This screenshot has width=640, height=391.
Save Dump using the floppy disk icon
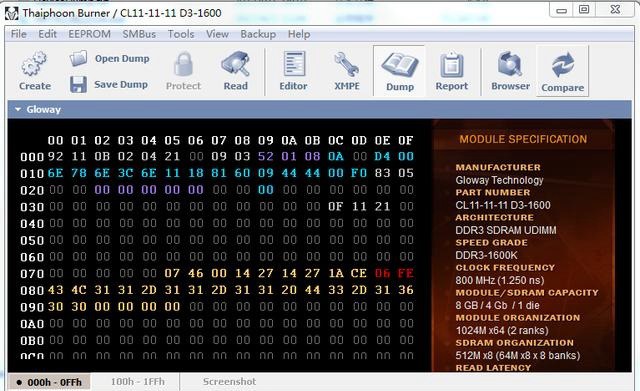point(78,84)
